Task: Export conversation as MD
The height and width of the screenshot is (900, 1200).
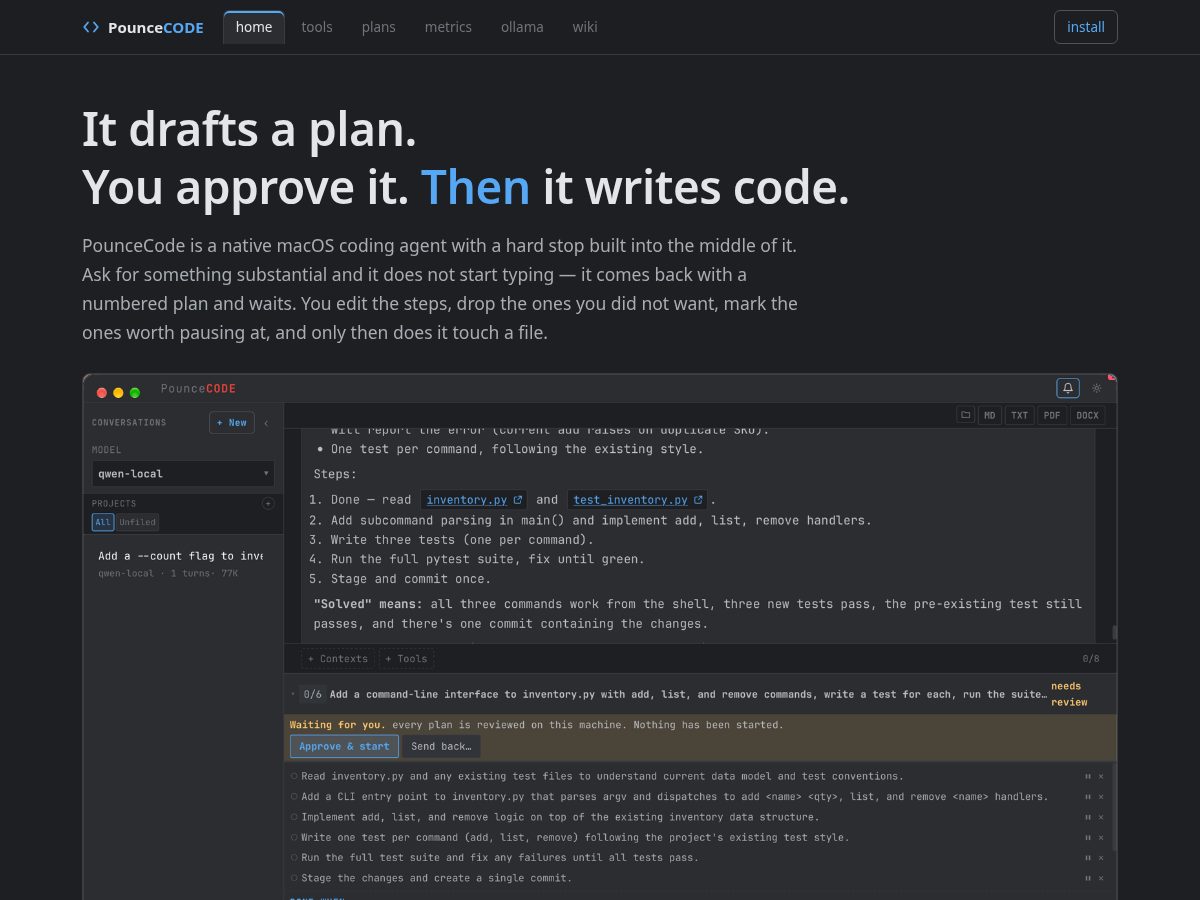Action: coord(989,415)
